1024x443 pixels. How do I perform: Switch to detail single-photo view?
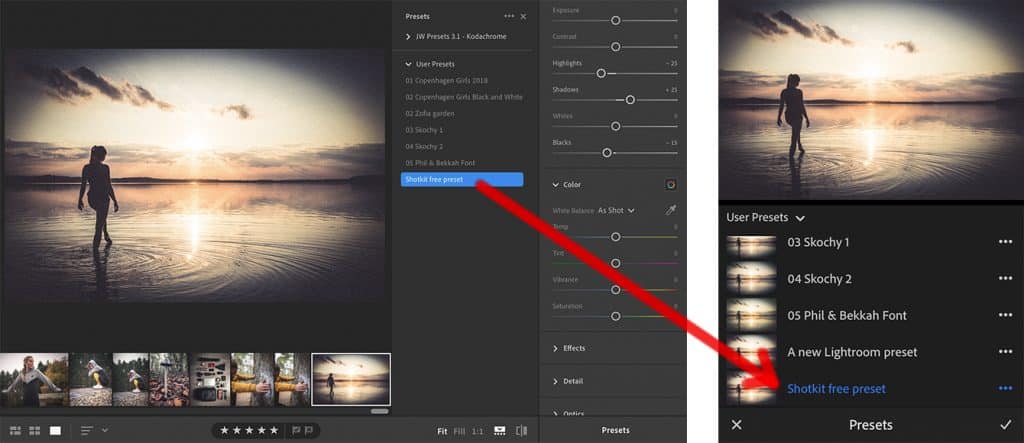click(56, 431)
